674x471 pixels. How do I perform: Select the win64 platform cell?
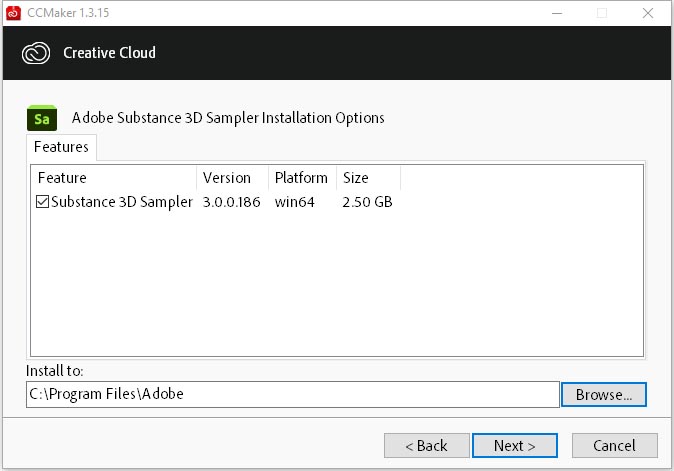[294, 202]
